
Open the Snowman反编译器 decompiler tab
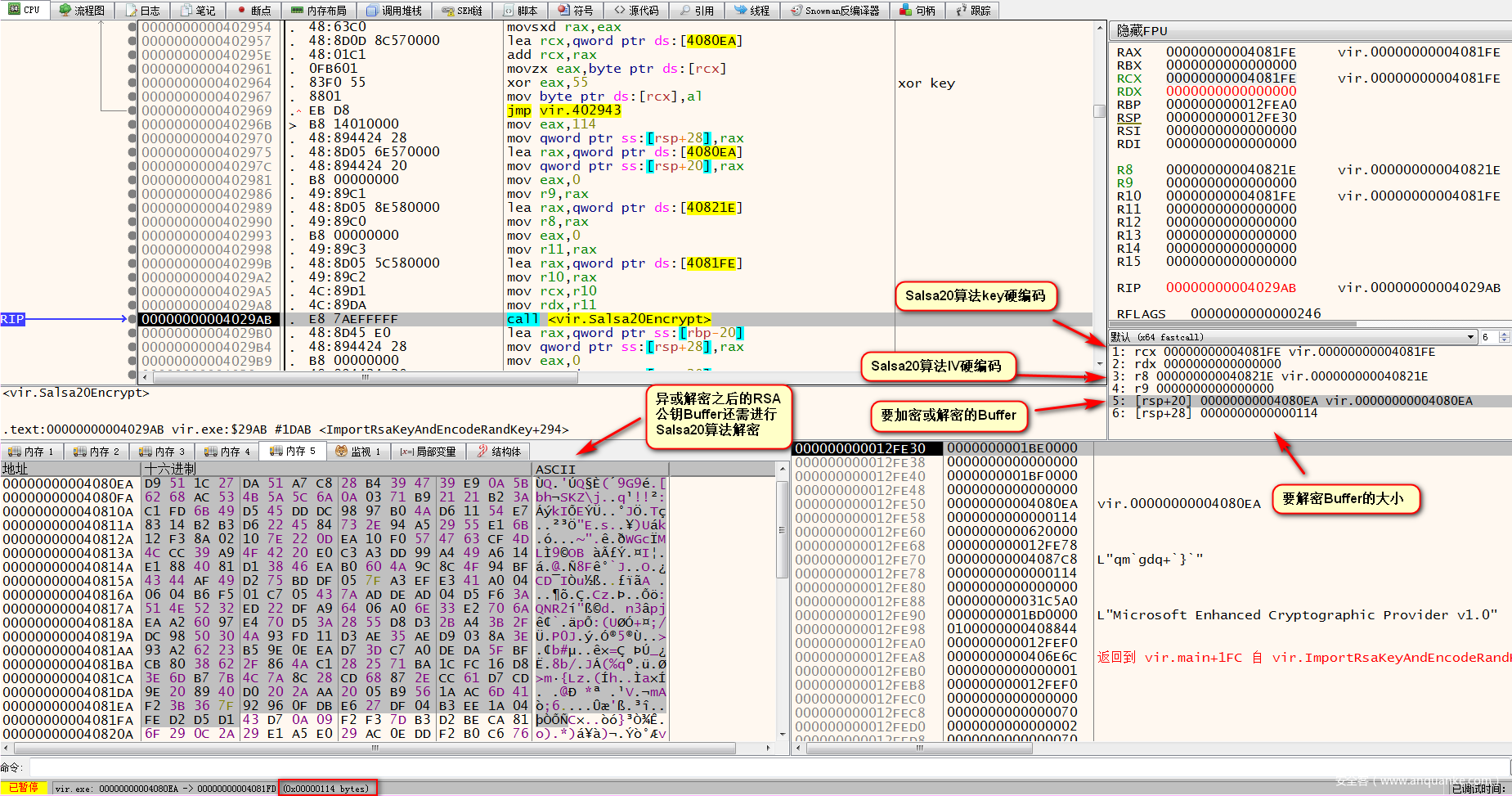pyautogui.click(x=835, y=11)
